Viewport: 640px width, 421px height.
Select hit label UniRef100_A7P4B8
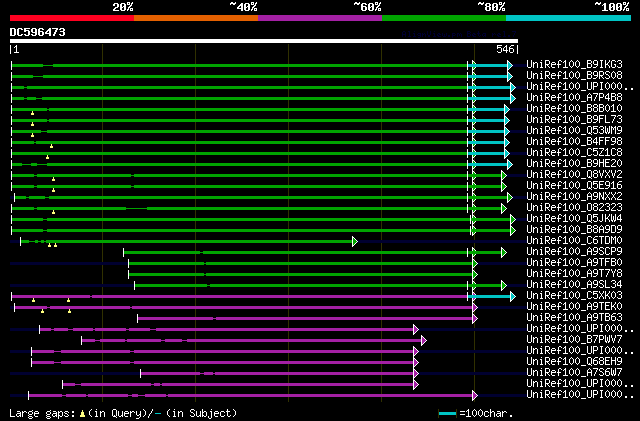[574, 98]
